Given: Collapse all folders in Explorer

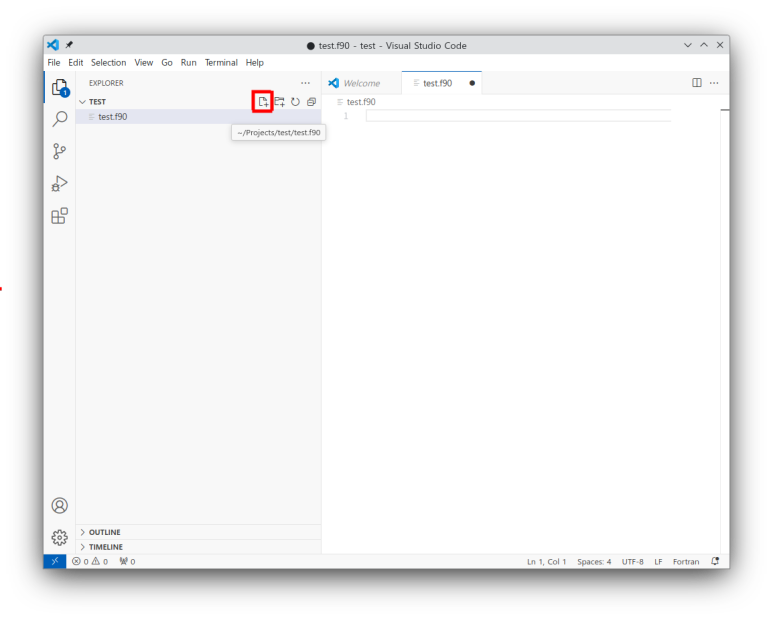Looking at the screenshot, I should tap(311, 102).
